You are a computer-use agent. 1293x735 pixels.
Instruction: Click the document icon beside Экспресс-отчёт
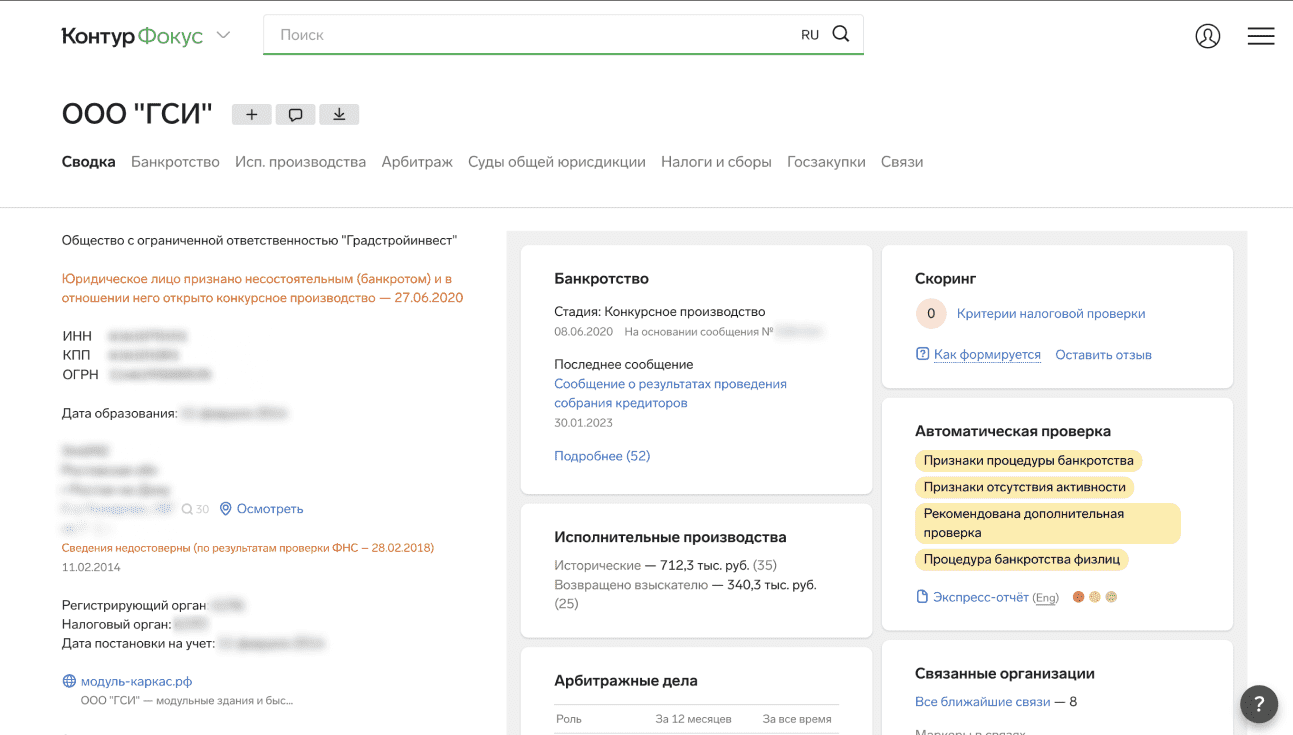tap(922, 597)
